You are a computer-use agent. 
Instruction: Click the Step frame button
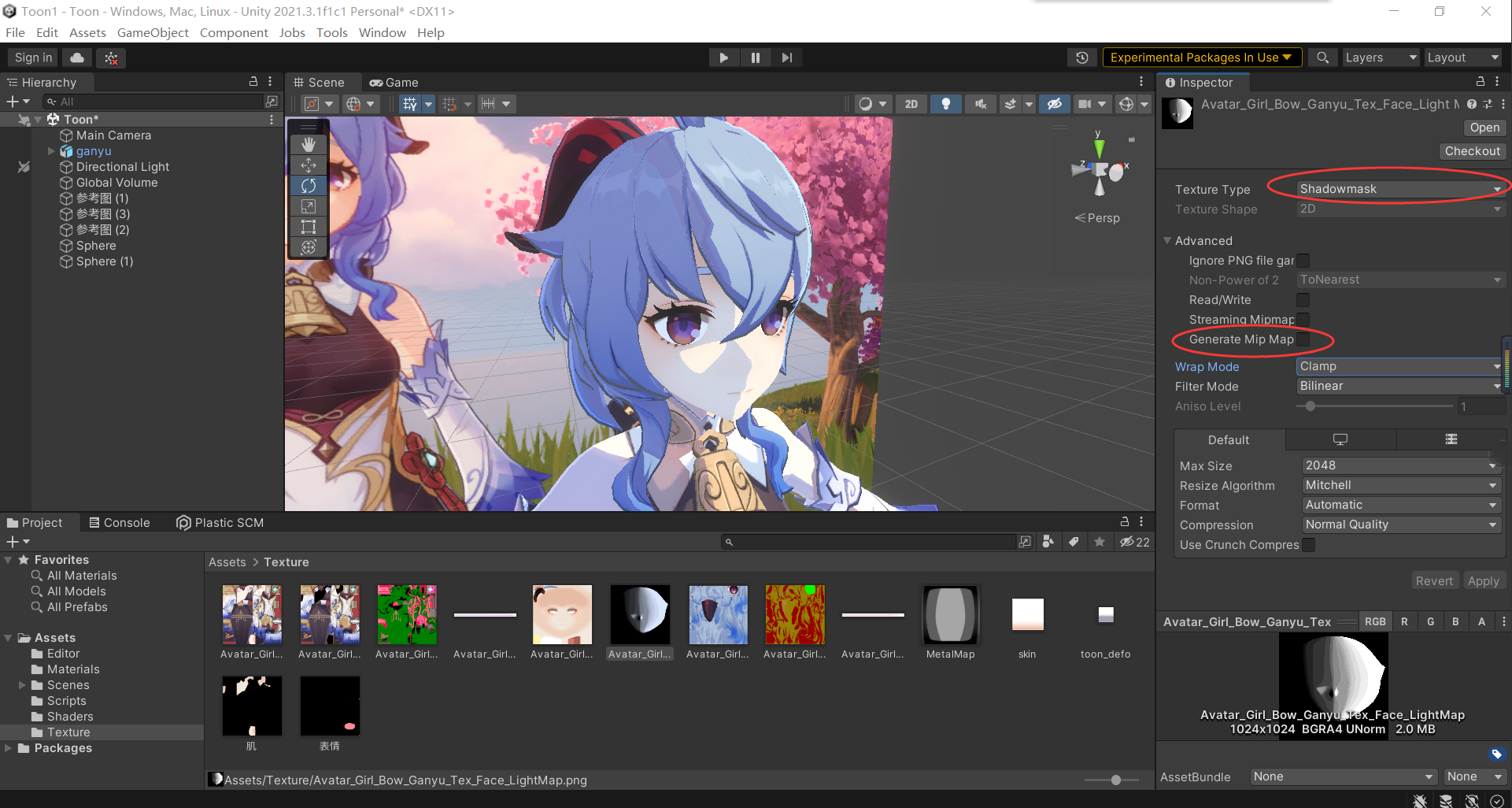point(786,57)
